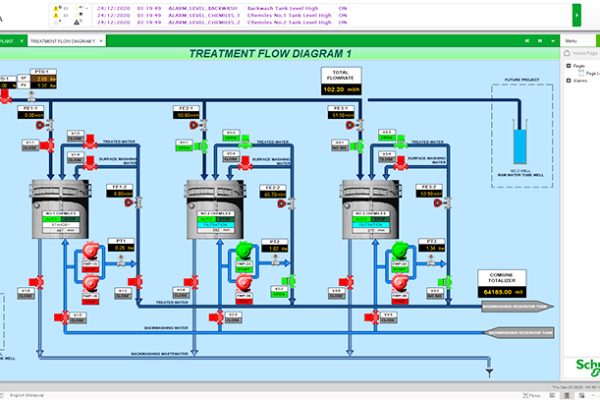Click flow meter symbol under FE3-1 readout
600x400 pixels.
pyautogui.click(x=355, y=125)
